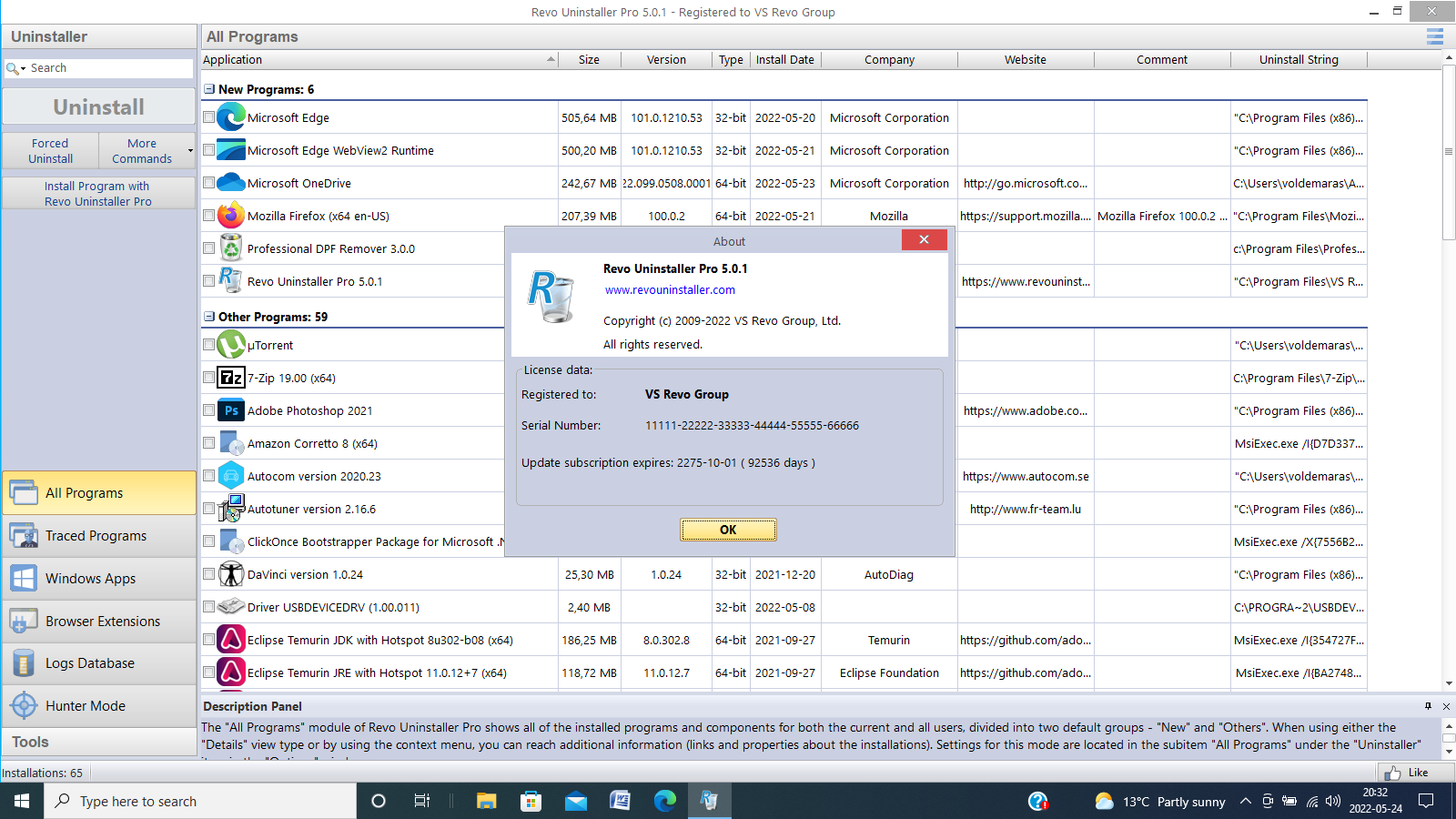Screen dimensions: 1456x819
Task: Open the hamburger menu icon in All Programs header
Action: click(x=1435, y=36)
